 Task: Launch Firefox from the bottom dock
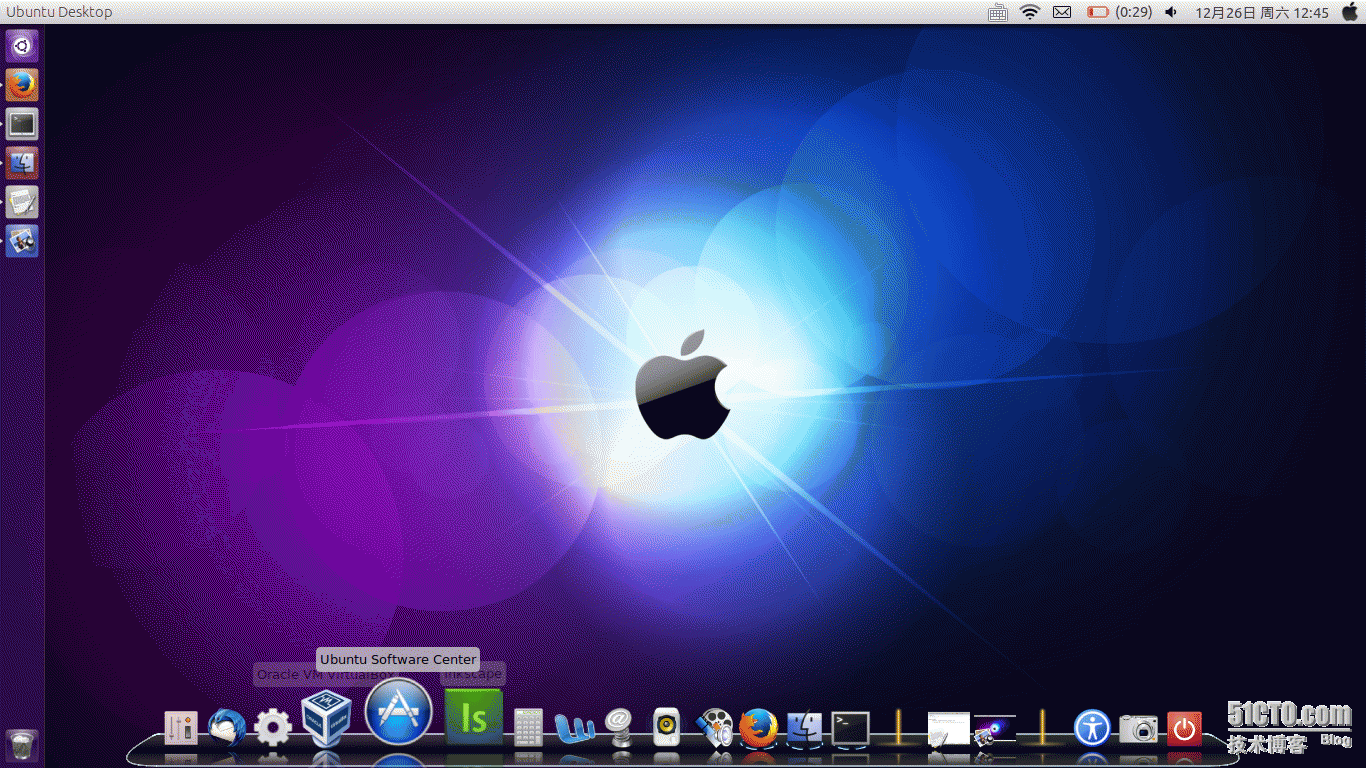pos(759,727)
